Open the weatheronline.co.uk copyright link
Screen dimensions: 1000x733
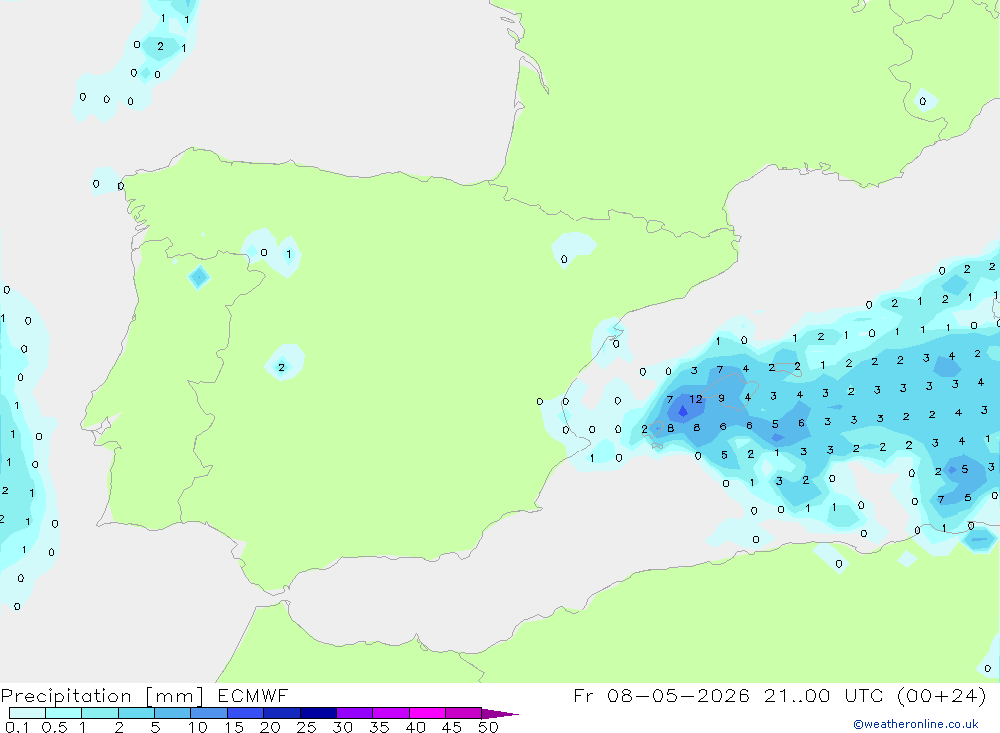pyautogui.click(x=916, y=724)
